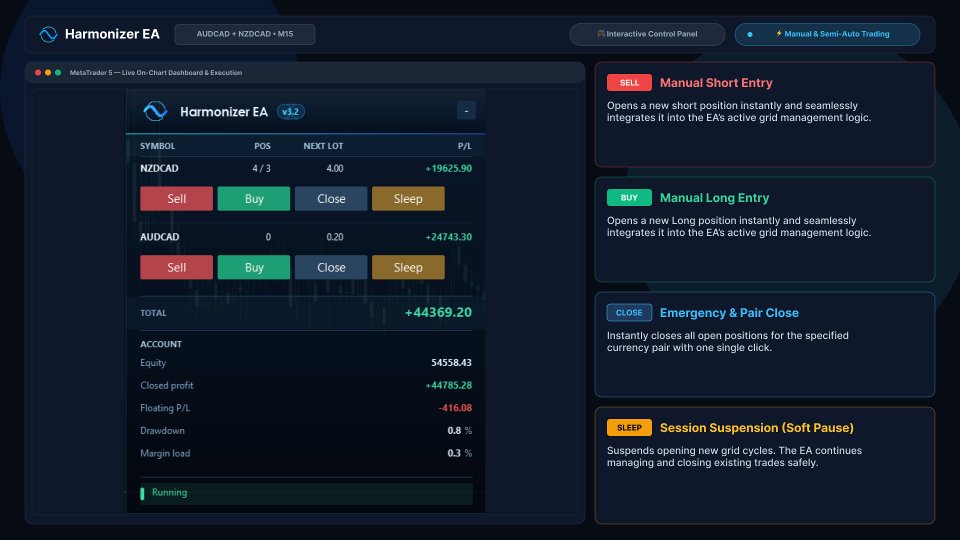
Task: Click the Emergency & Pair Close heading
Action: tap(729, 313)
